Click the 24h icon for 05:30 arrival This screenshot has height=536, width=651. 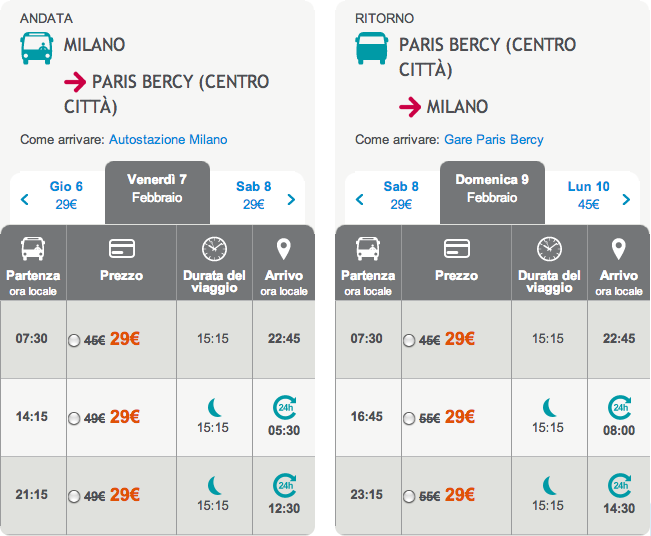(x=284, y=407)
